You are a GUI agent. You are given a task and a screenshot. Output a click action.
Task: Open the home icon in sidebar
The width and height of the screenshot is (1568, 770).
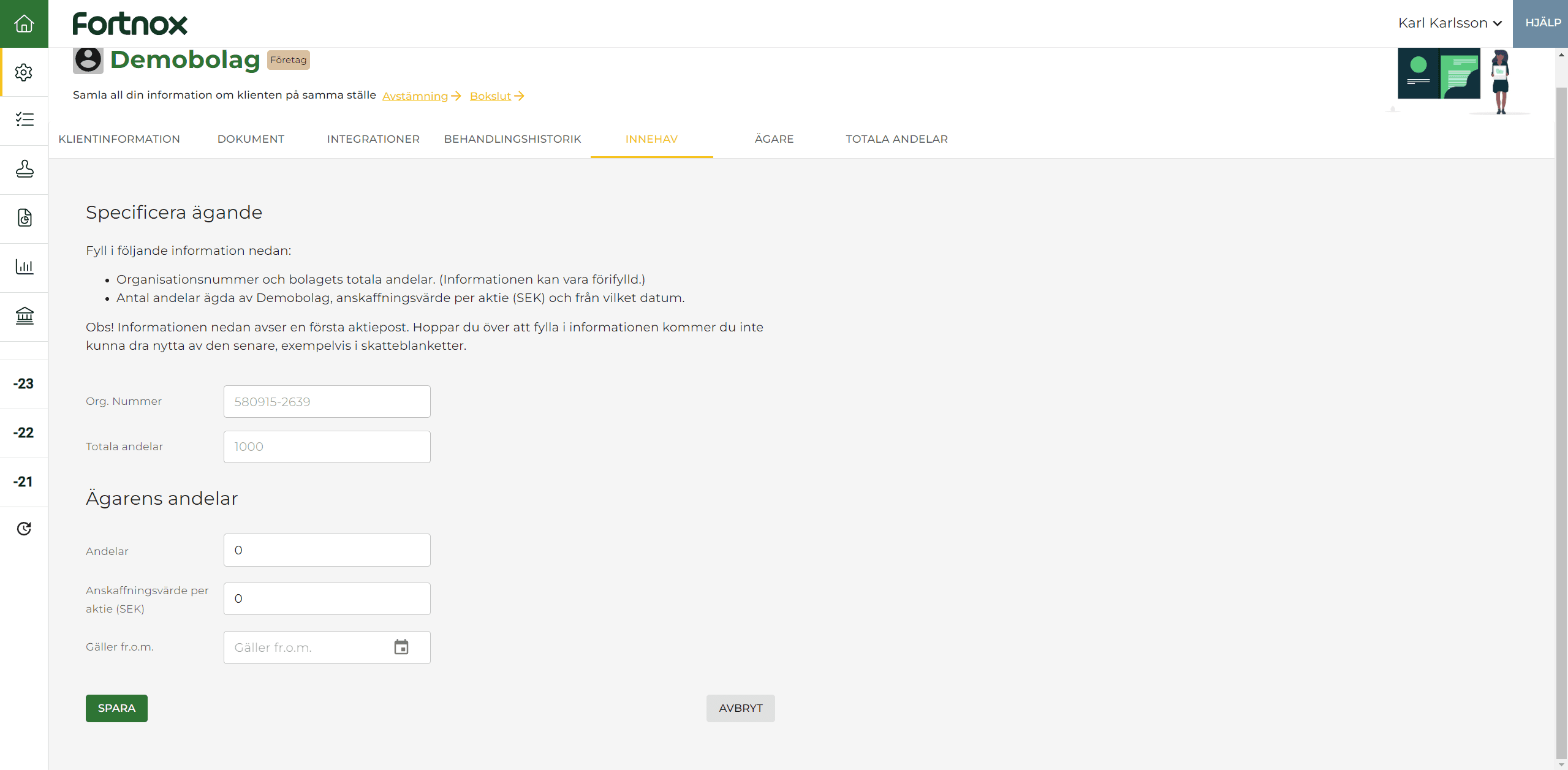(x=24, y=24)
